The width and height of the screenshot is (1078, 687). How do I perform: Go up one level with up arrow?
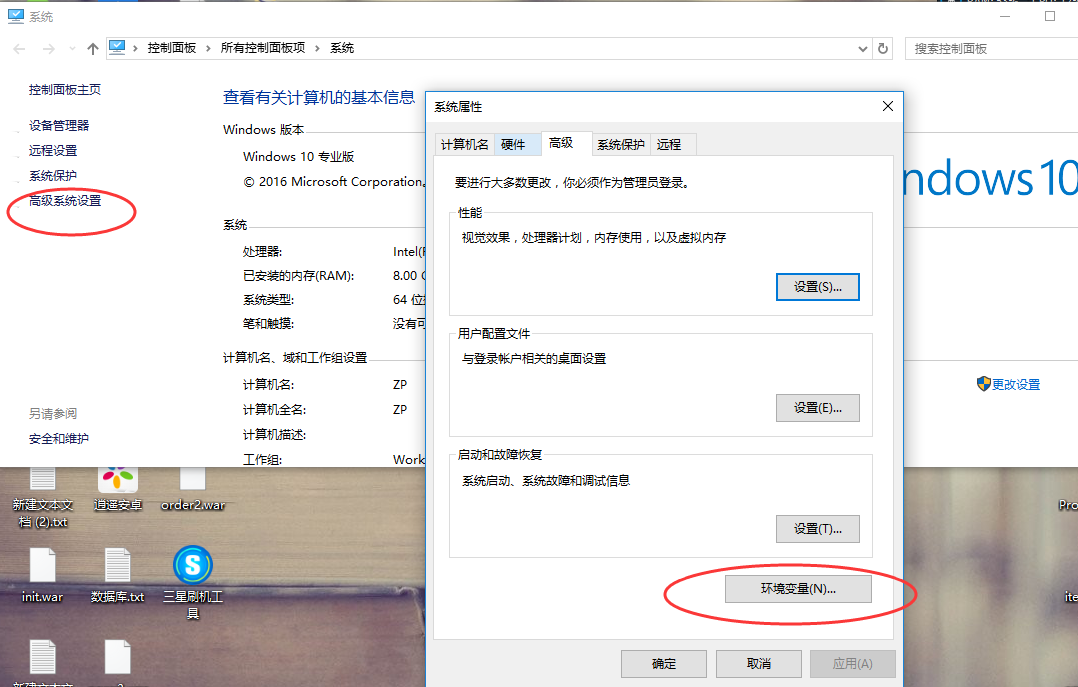pos(93,49)
